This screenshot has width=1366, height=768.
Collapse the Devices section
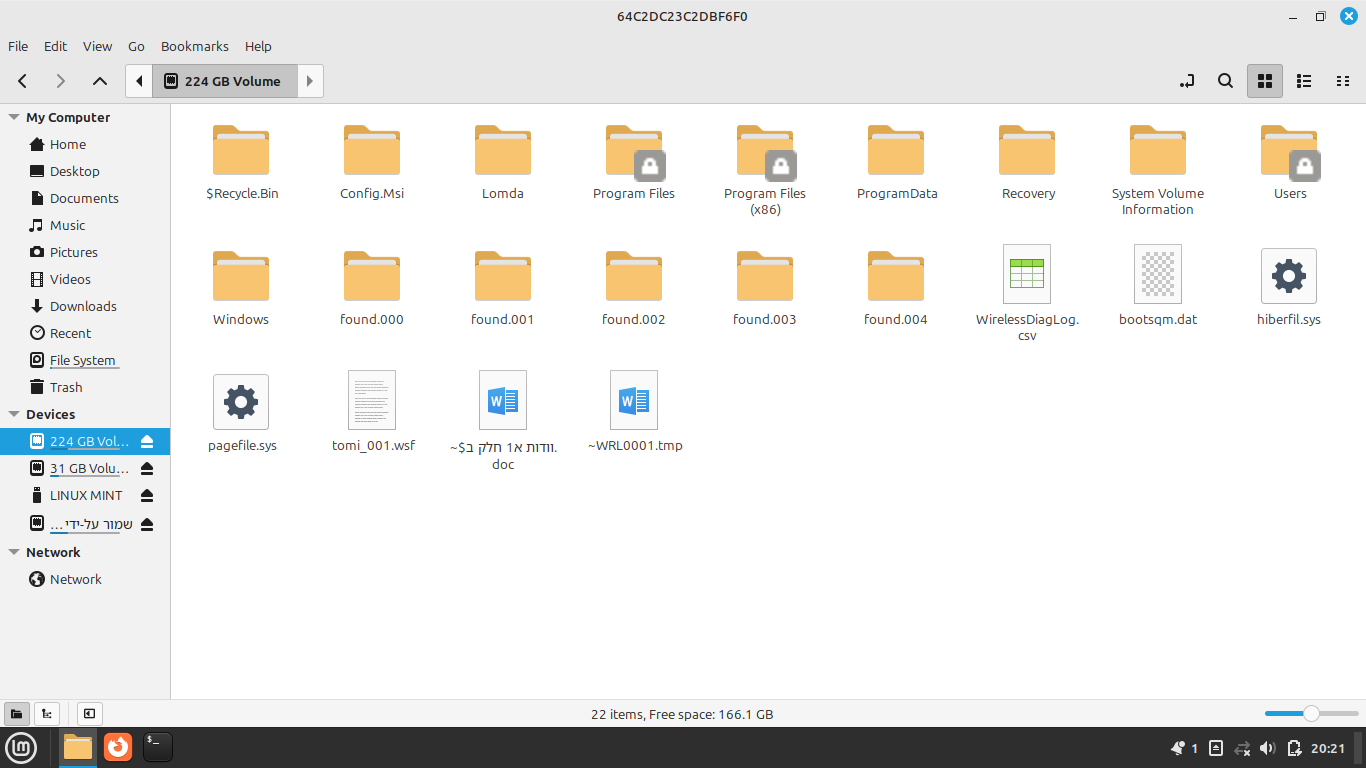14,414
